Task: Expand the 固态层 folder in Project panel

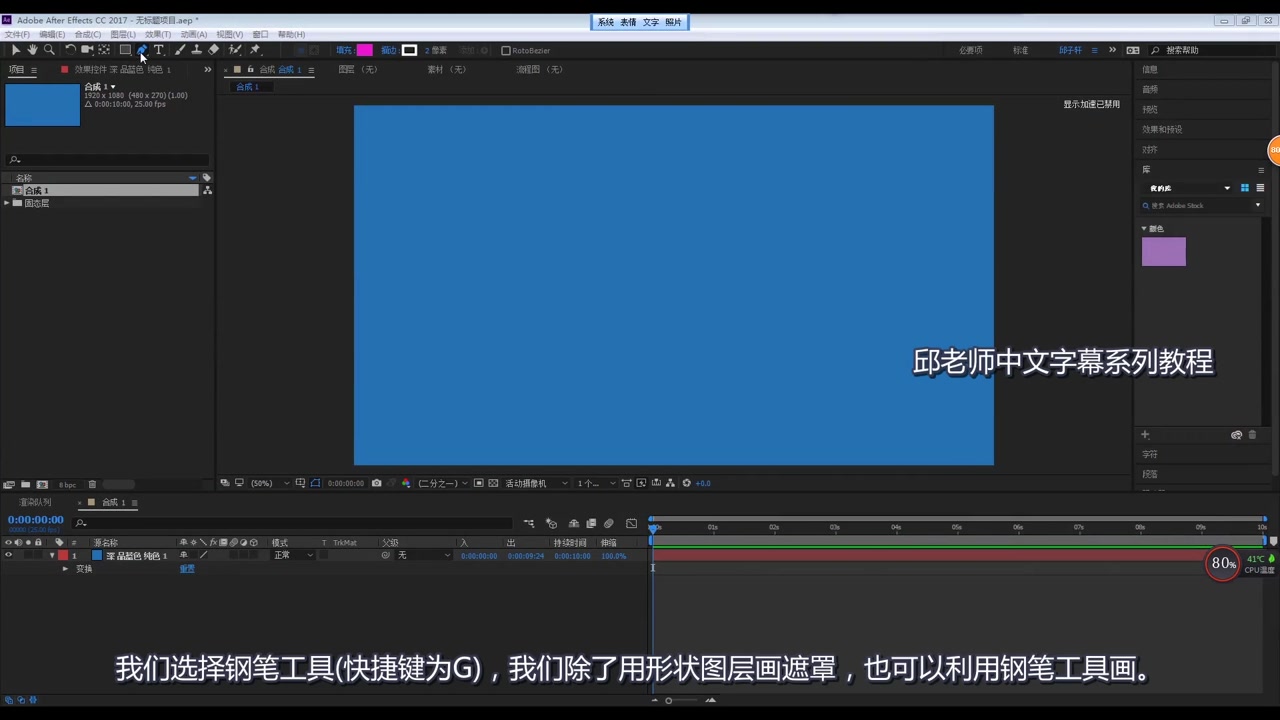Action: pos(7,203)
